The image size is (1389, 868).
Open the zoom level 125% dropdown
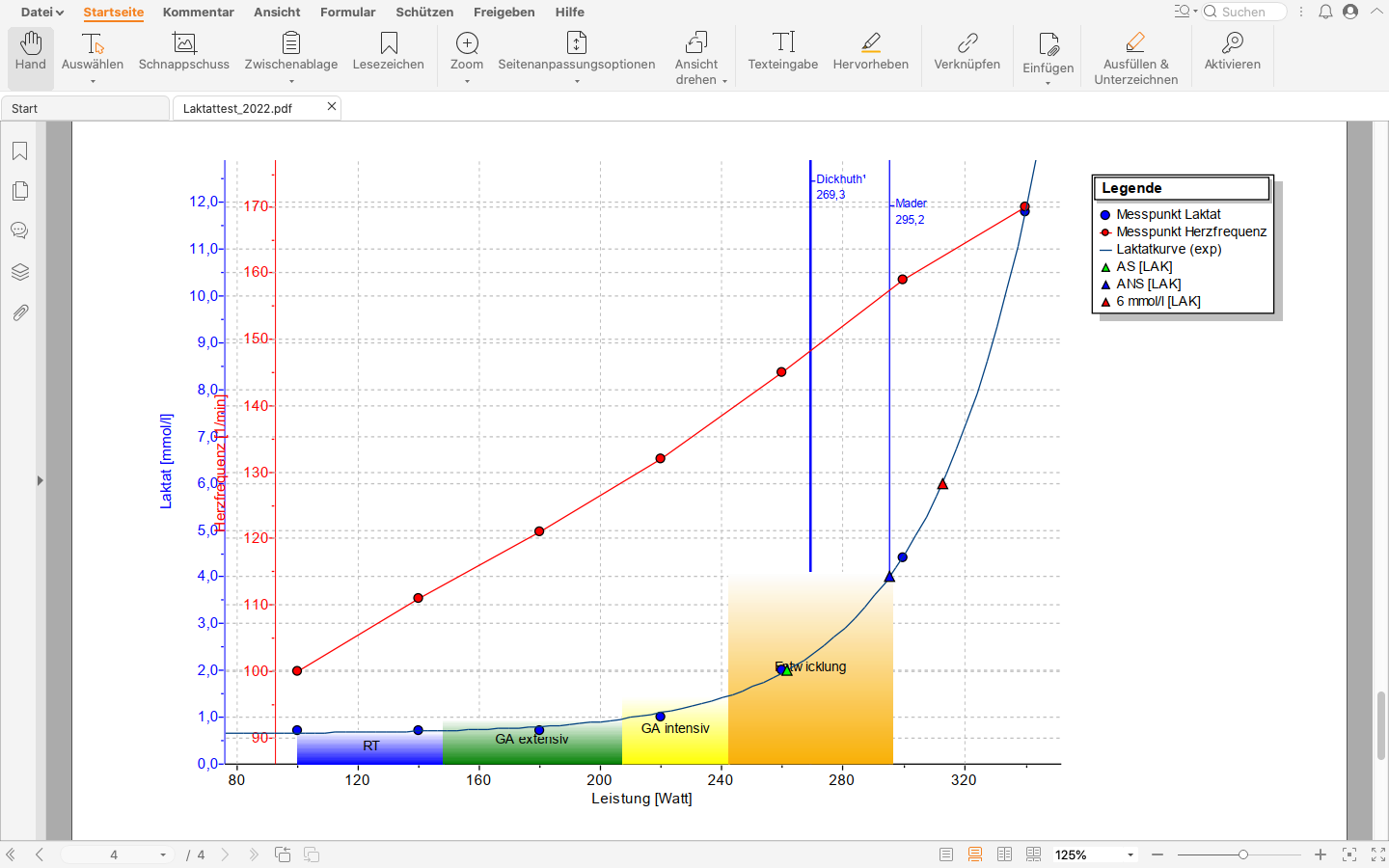pos(1130,854)
